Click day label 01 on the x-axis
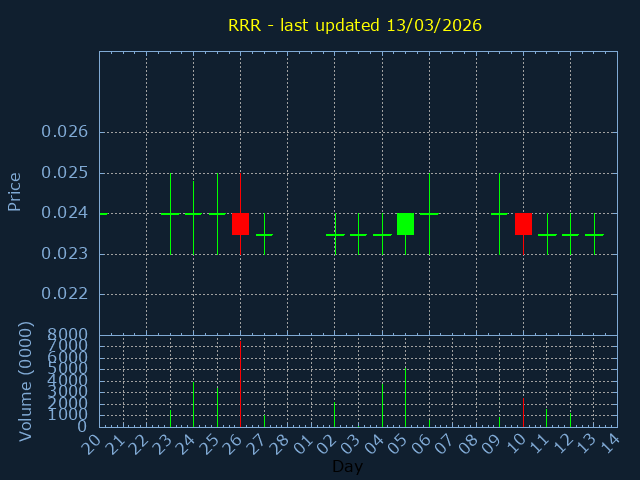Screen dimensions: 640x480 (303, 443)
